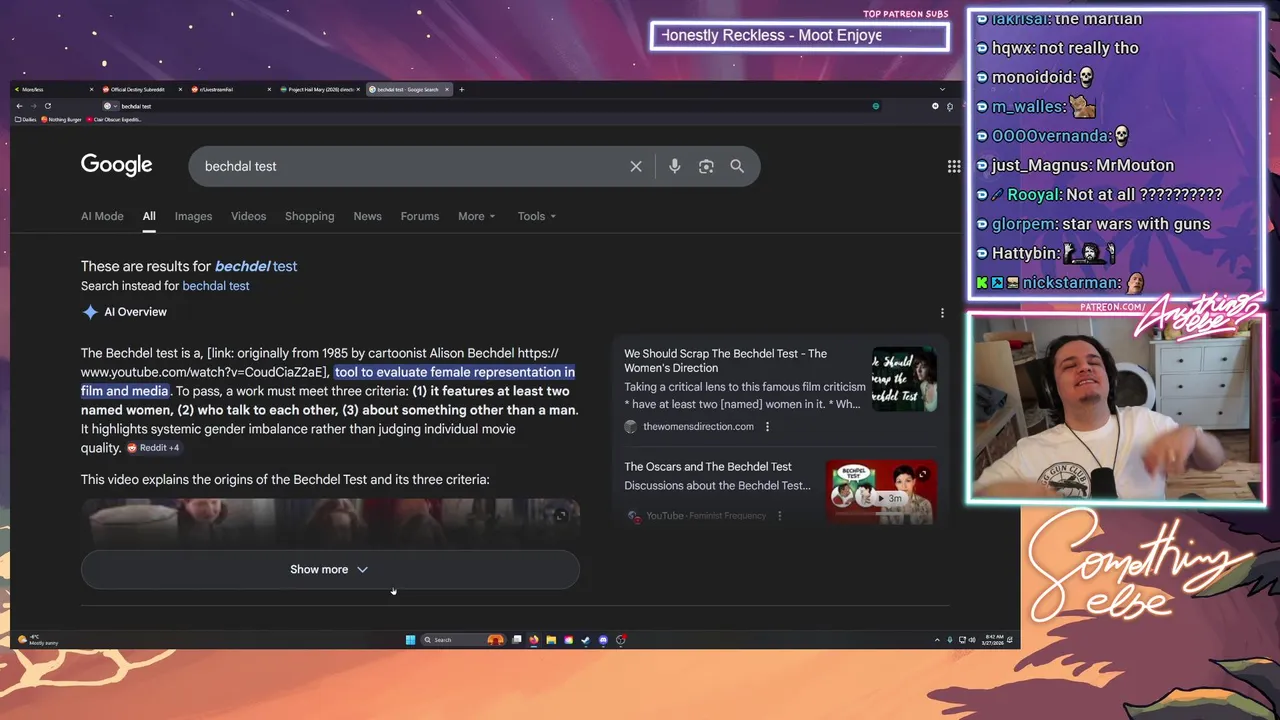
Task: Open Discord from the taskbar
Action: pos(603,640)
